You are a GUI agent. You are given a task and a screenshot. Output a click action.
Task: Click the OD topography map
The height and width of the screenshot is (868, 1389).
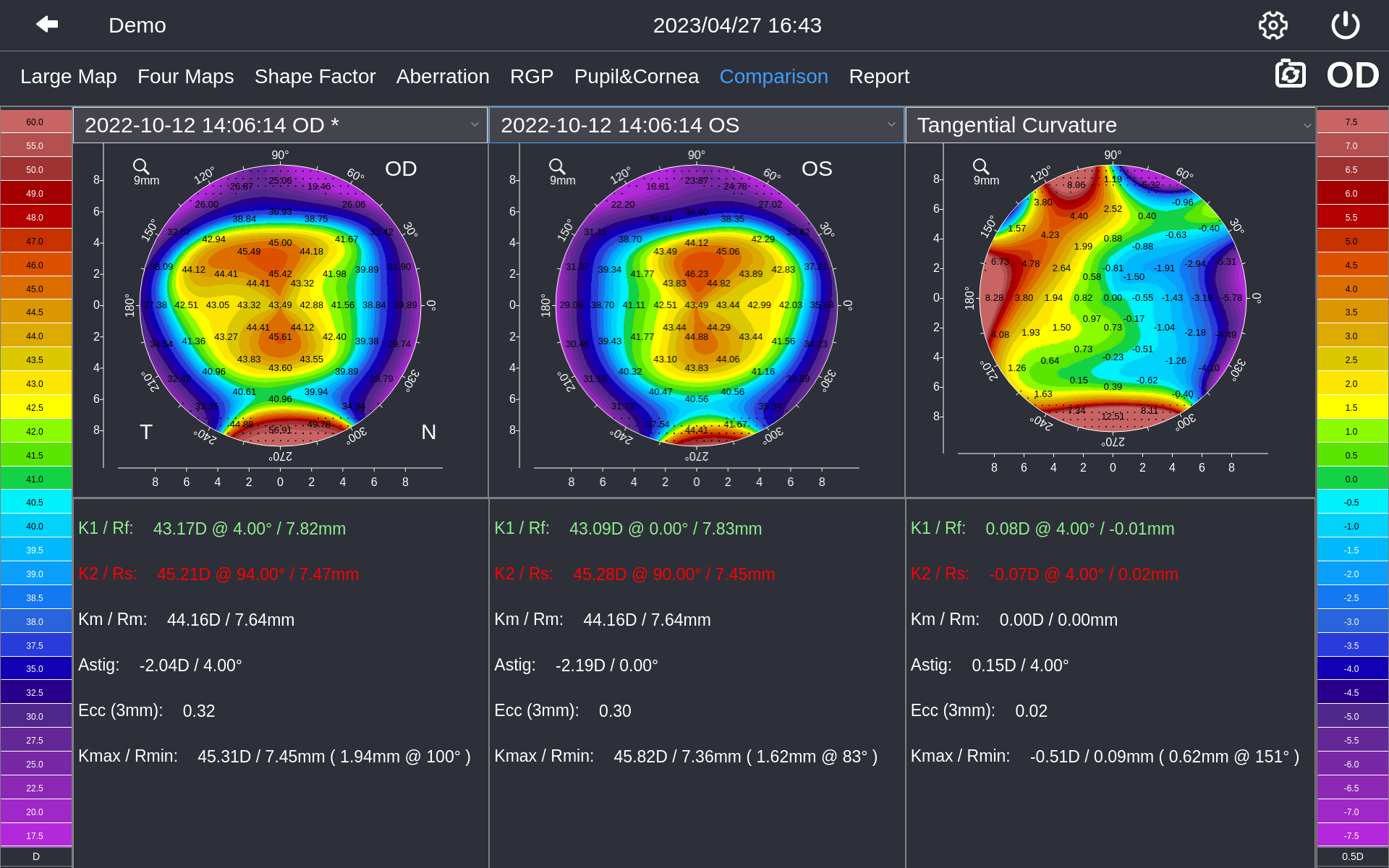point(281,305)
